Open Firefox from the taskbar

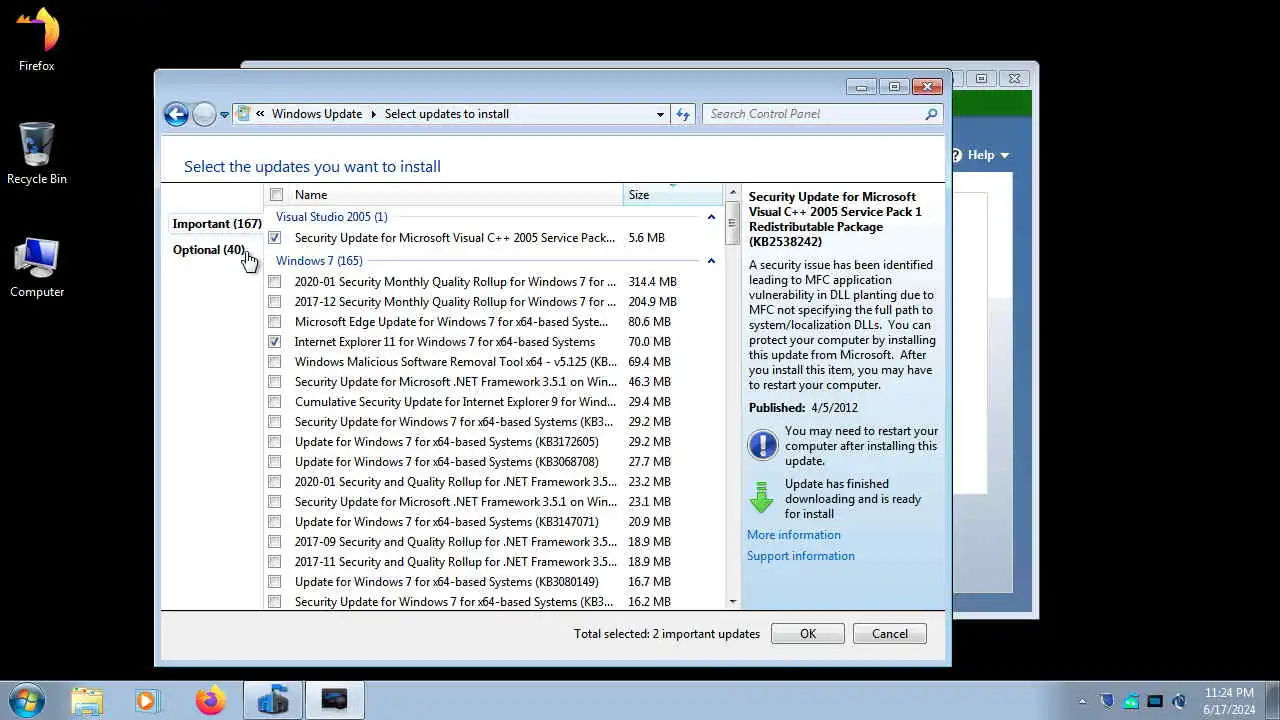pyautogui.click(x=210, y=701)
